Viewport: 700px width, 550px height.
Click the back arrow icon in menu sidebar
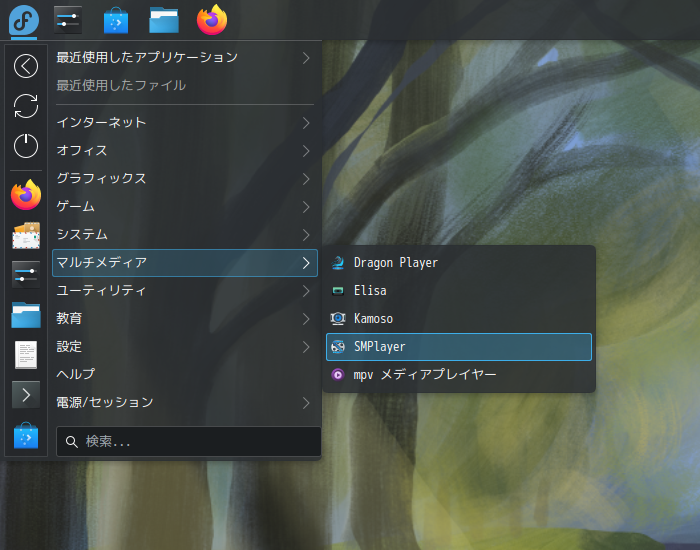[x=26, y=66]
